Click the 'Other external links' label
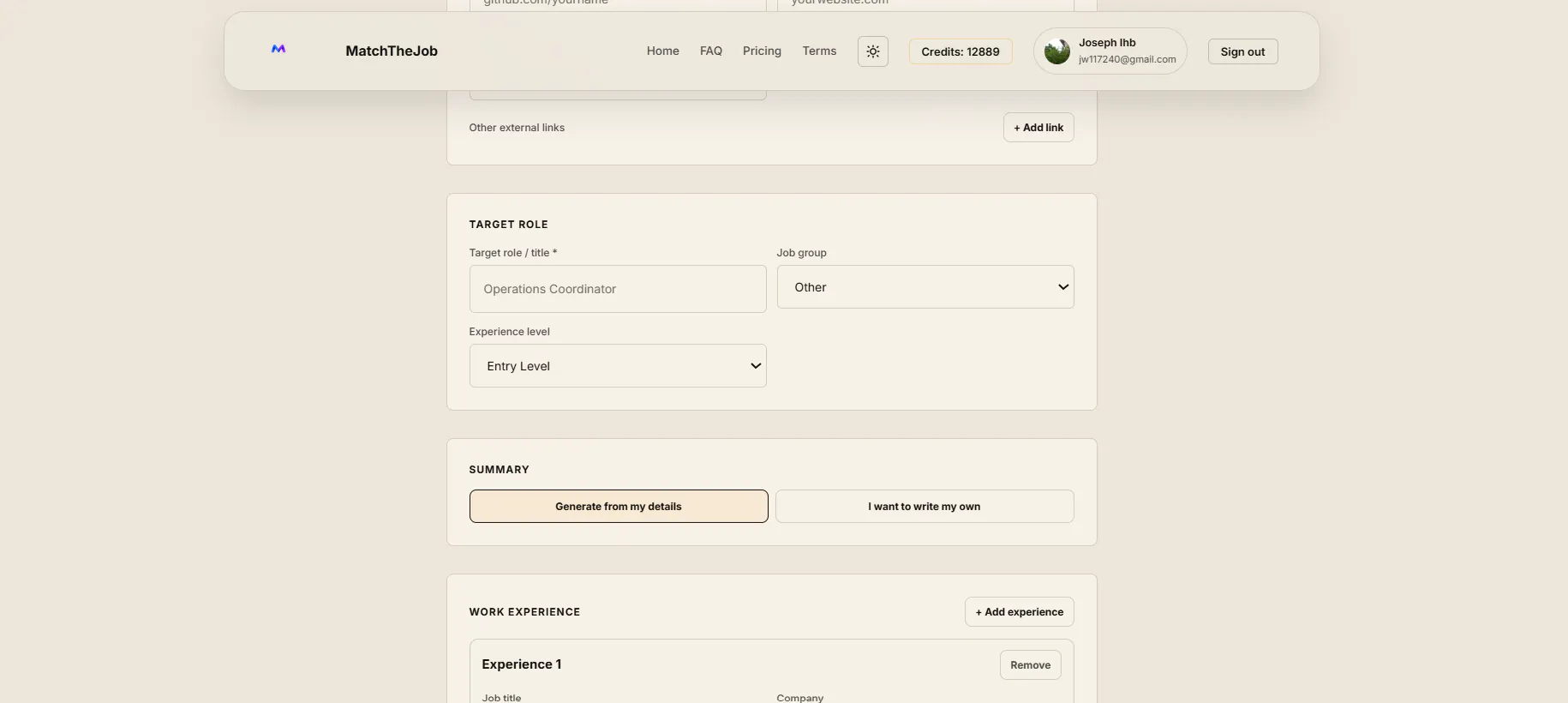 517,128
